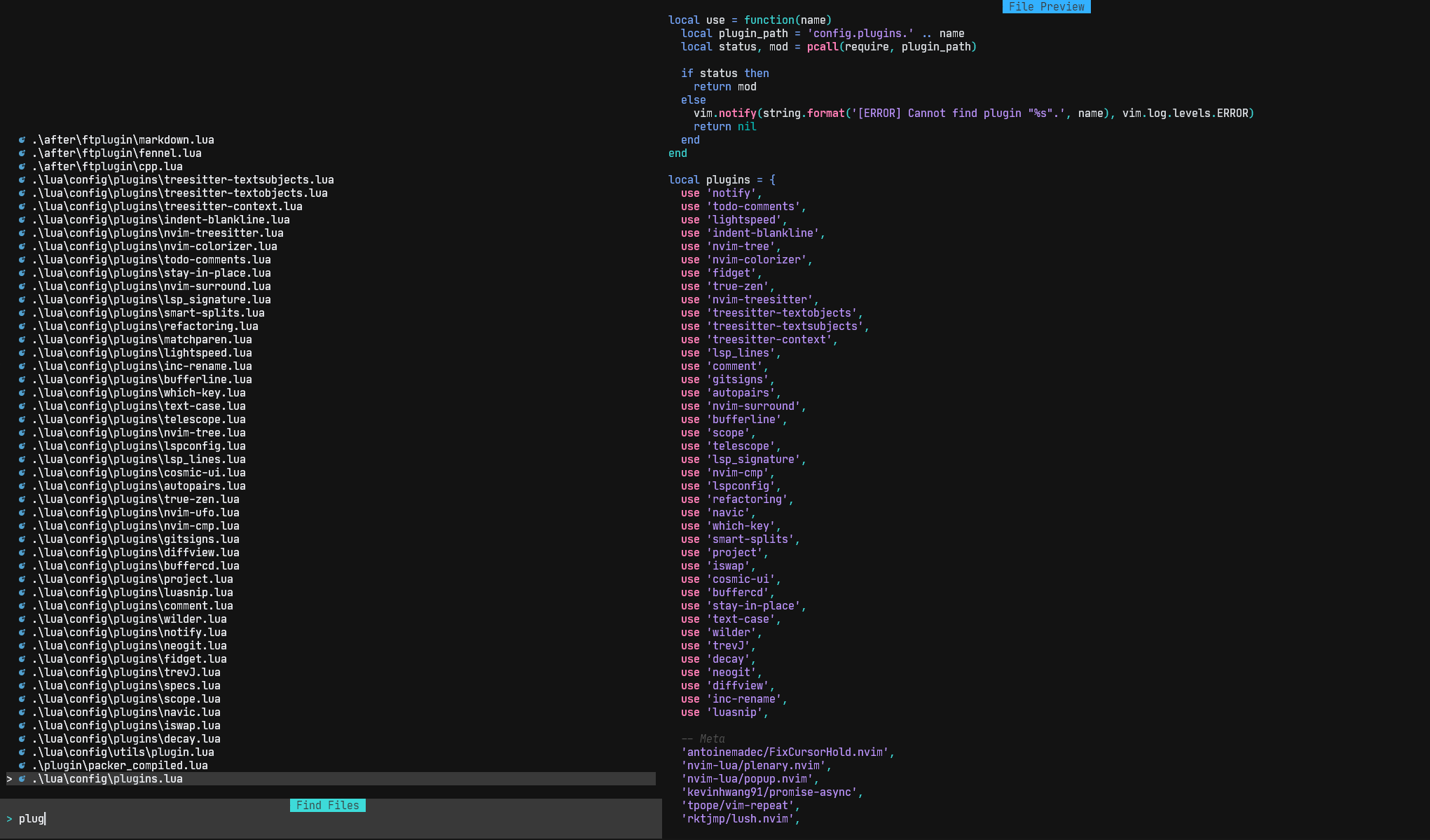Select the which-key.lua result
The width and height of the screenshot is (1430, 840).
point(139,393)
